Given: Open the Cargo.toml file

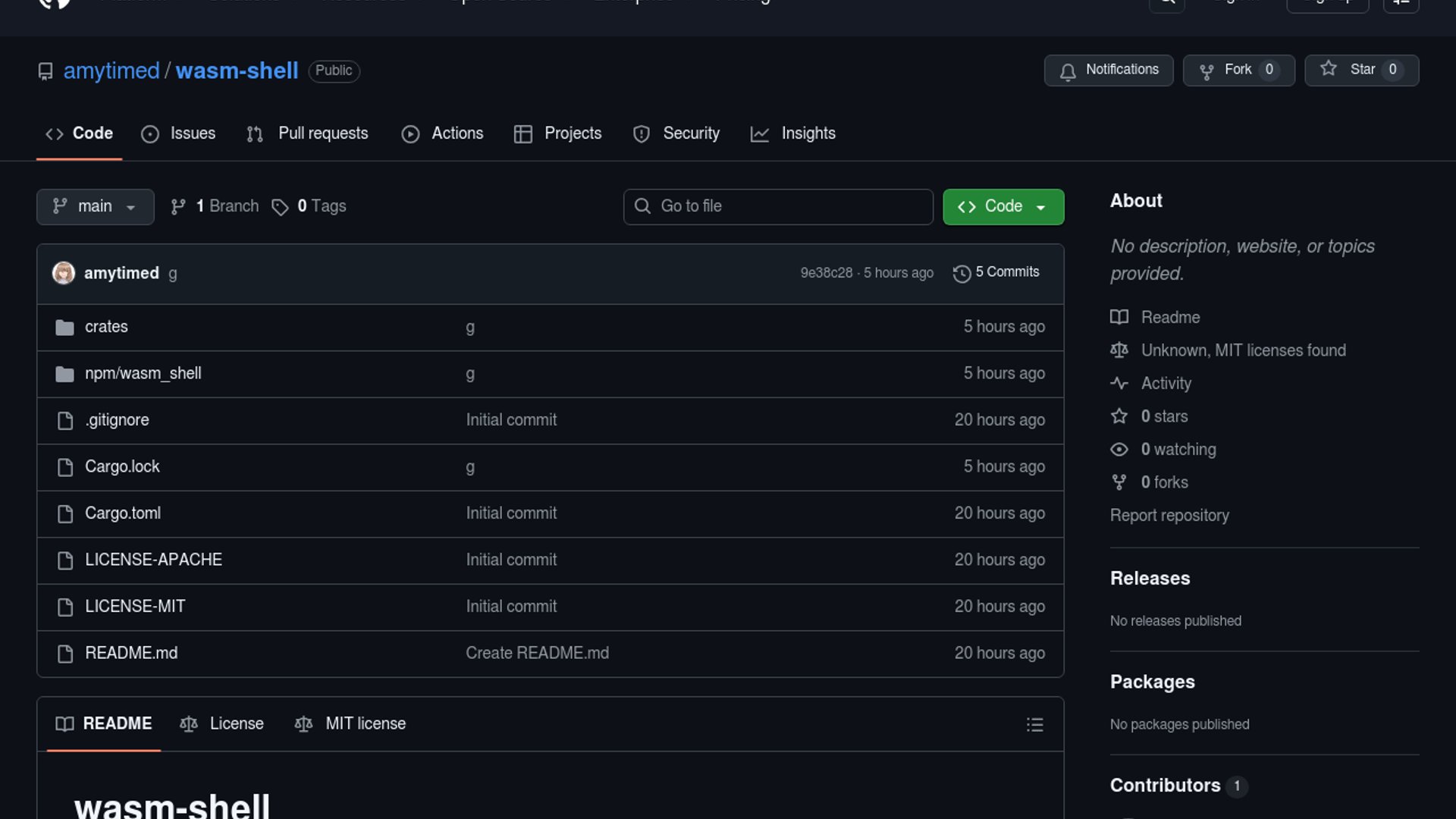Looking at the screenshot, I should 123,513.
